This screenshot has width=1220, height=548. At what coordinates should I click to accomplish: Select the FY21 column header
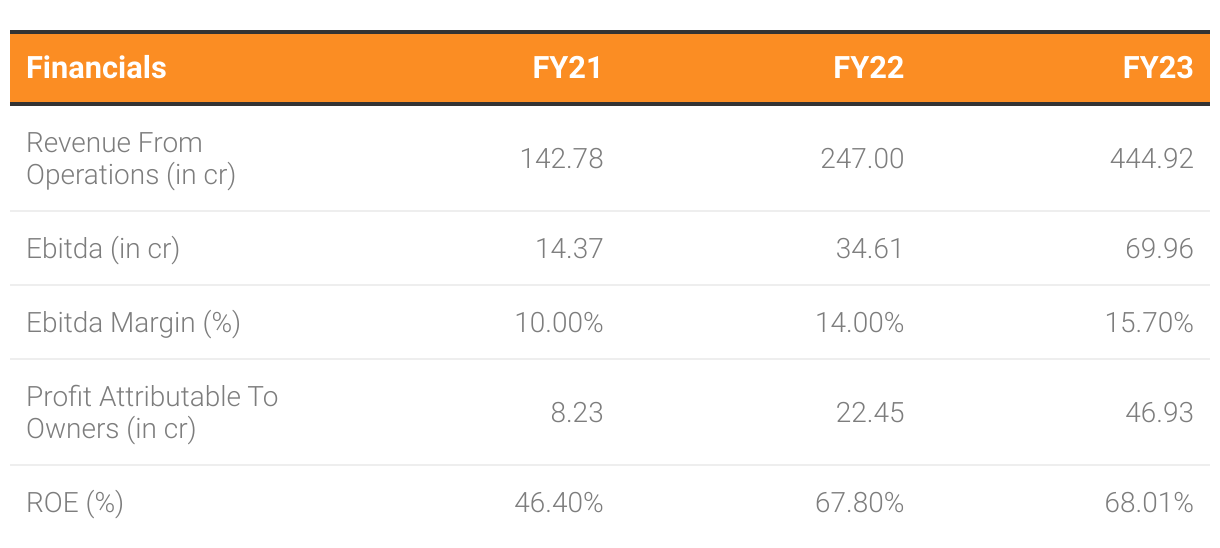click(567, 67)
